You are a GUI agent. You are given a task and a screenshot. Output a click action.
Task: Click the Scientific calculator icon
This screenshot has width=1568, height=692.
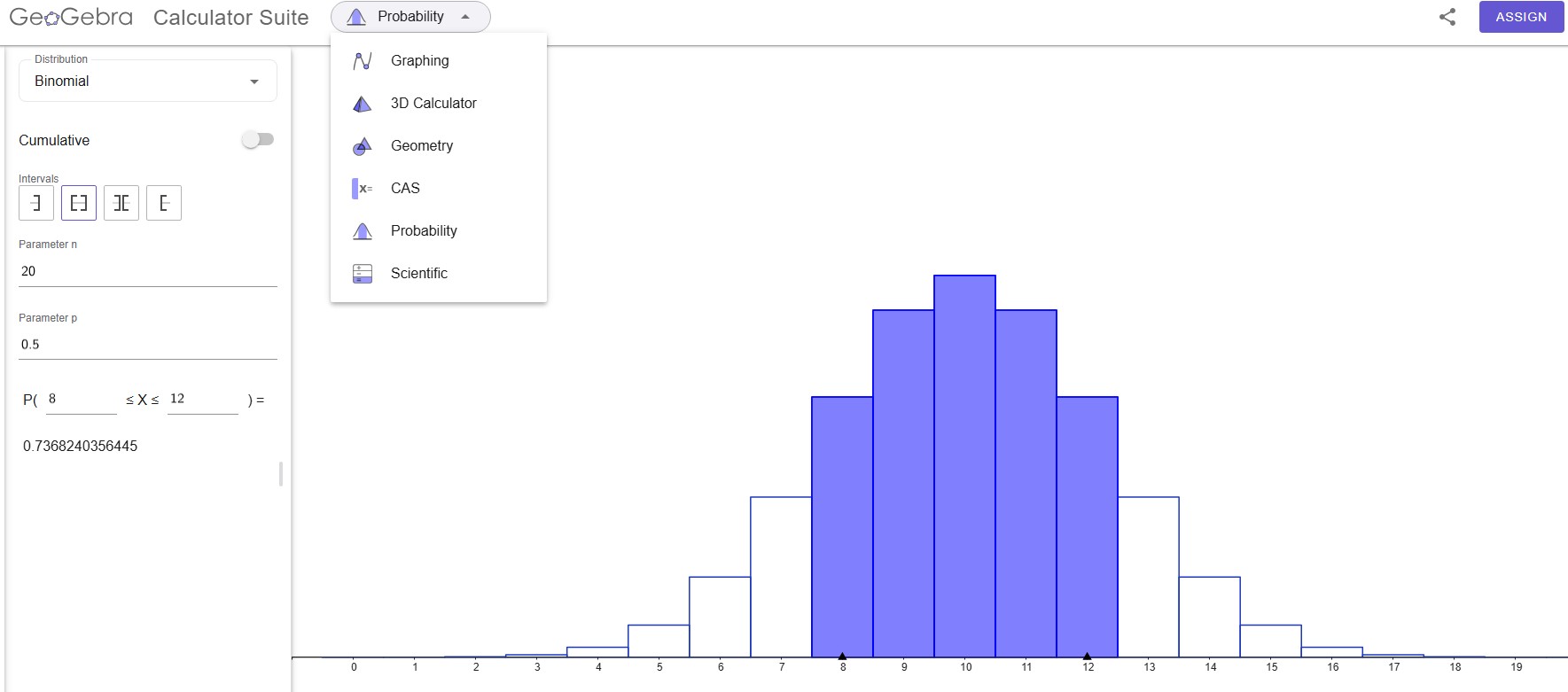363,274
